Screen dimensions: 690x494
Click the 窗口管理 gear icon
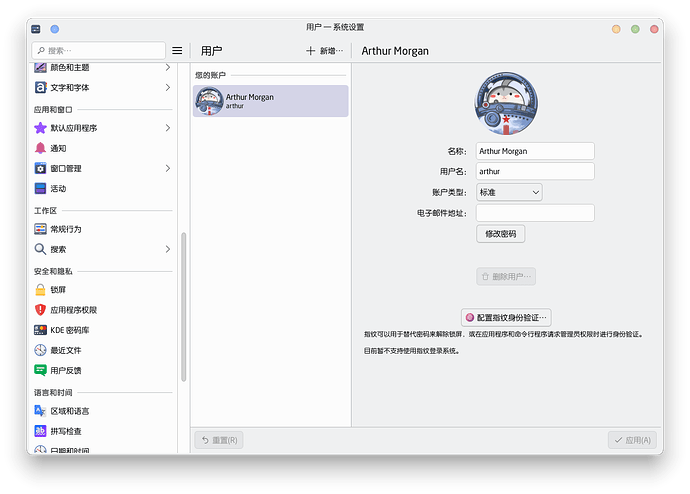click(40, 168)
